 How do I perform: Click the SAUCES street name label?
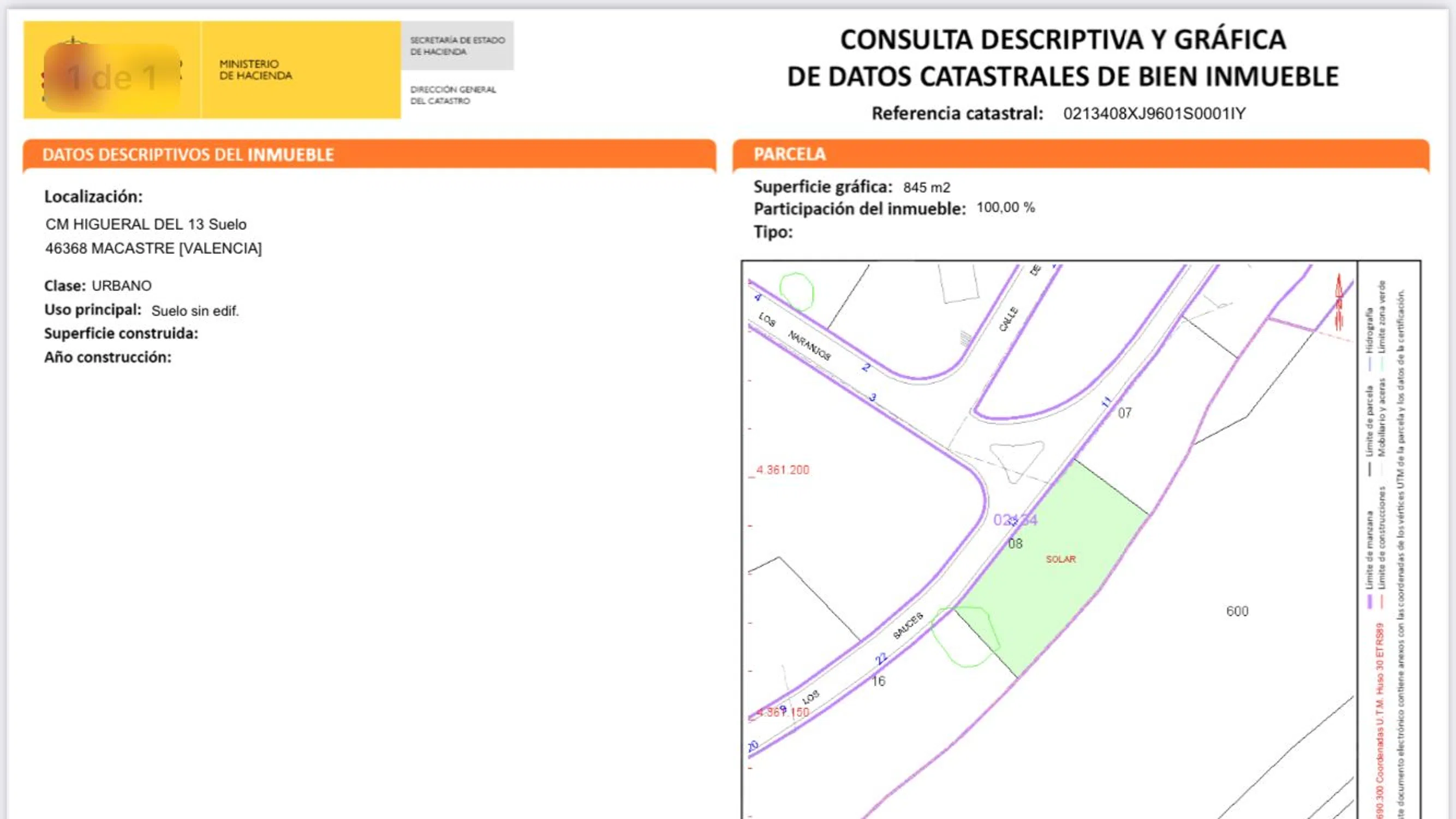pos(908,626)
